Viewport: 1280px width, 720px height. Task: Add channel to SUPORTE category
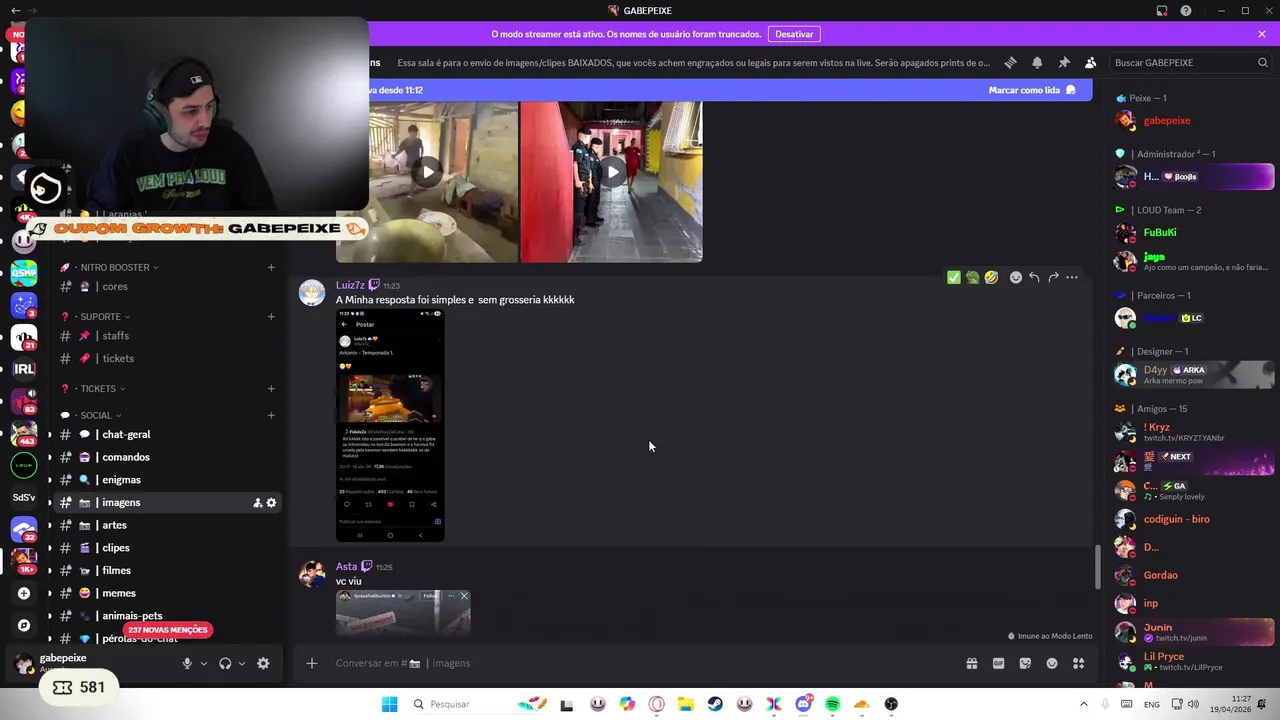271,316
